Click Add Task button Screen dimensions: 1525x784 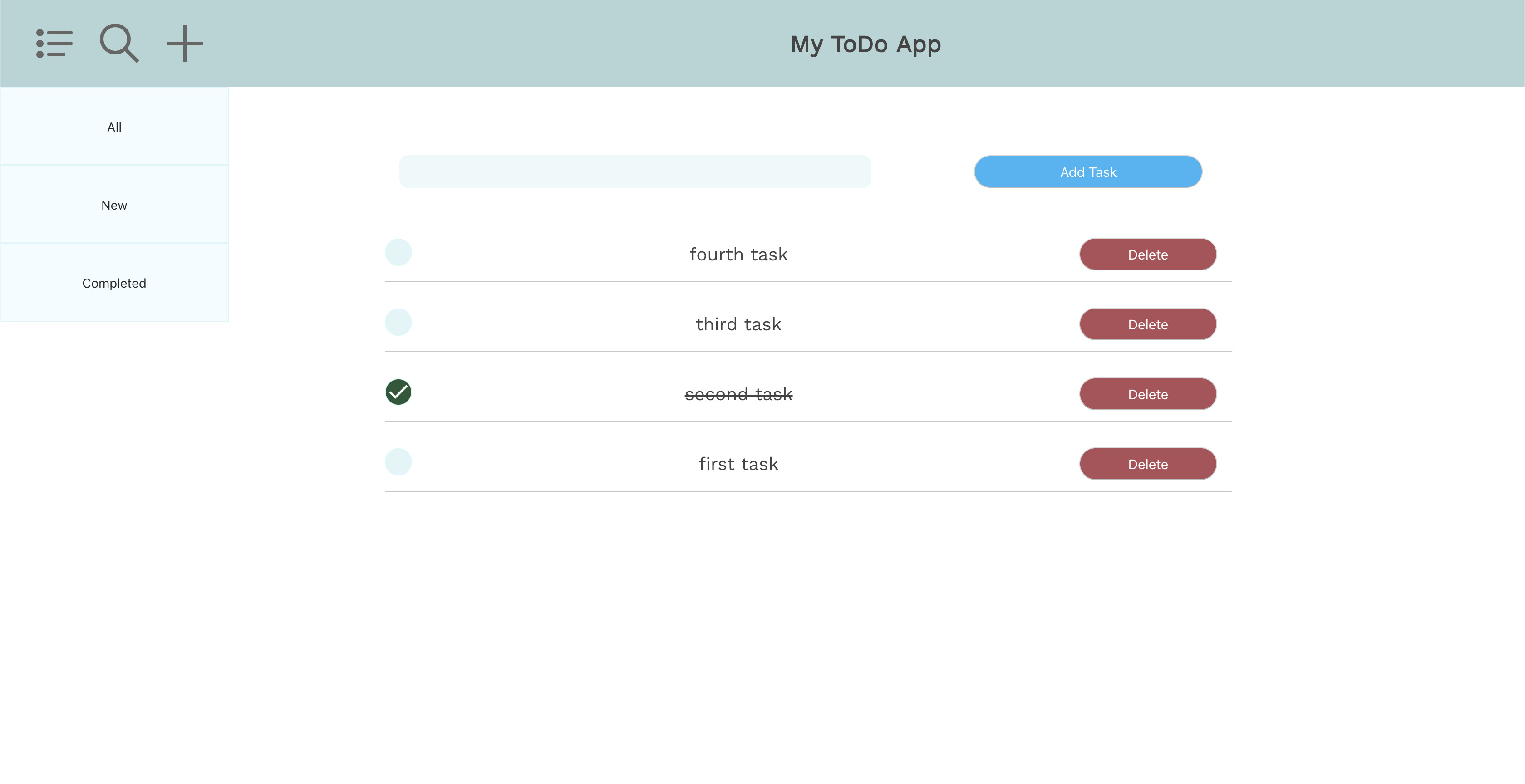click(1088, 171)
